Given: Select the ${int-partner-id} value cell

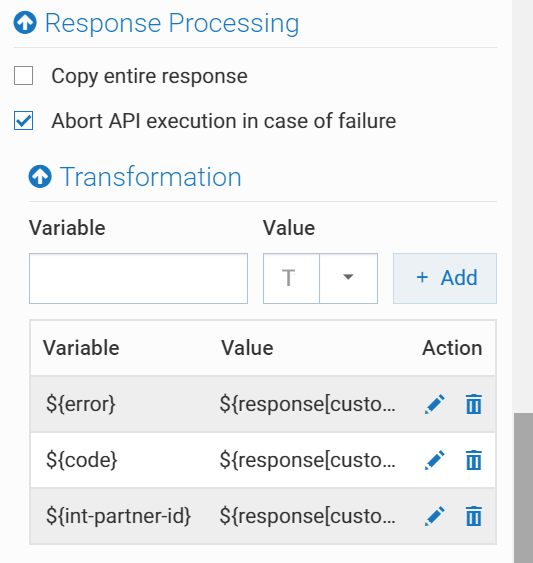Looking at the screenshot, I should 307,516.
